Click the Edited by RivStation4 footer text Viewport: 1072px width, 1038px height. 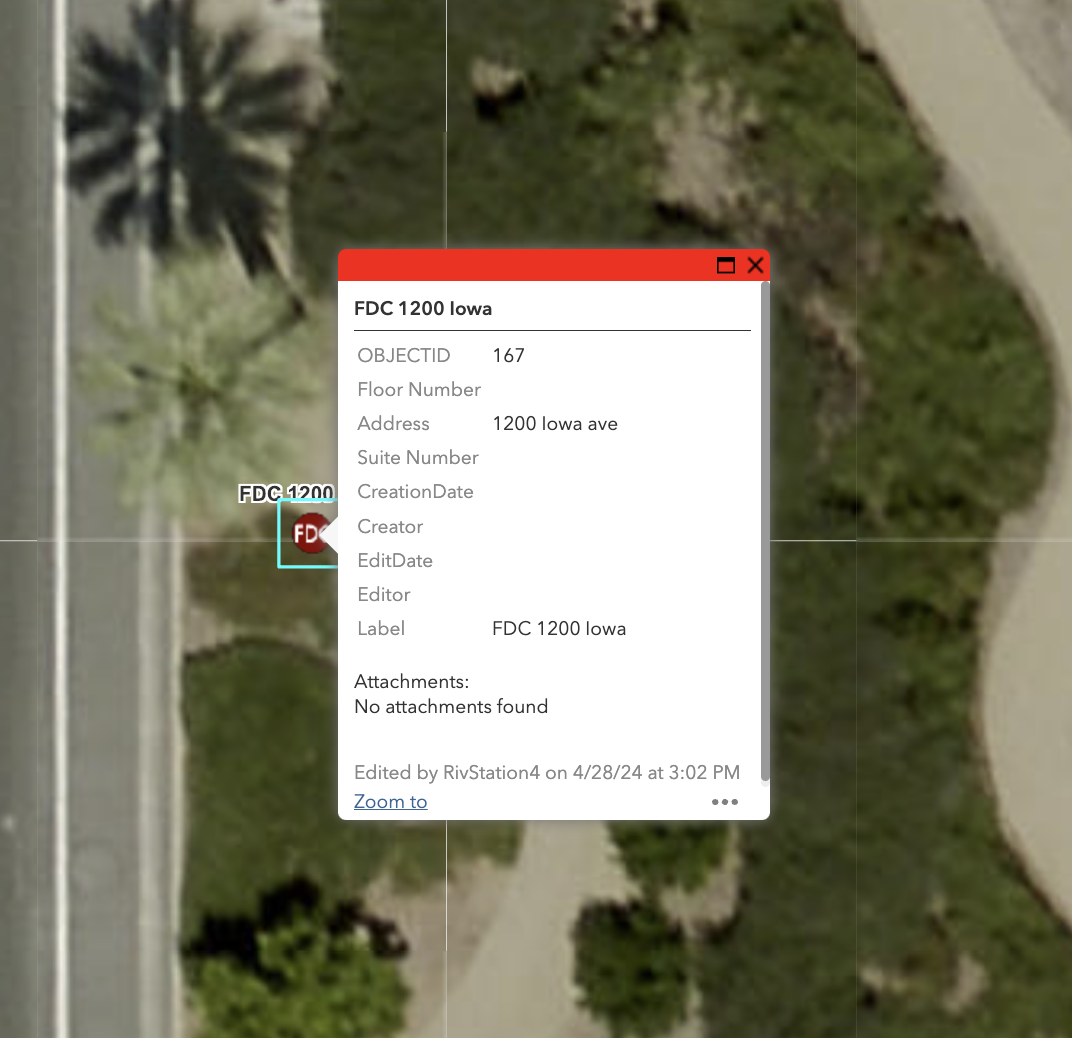pos(546,772)
